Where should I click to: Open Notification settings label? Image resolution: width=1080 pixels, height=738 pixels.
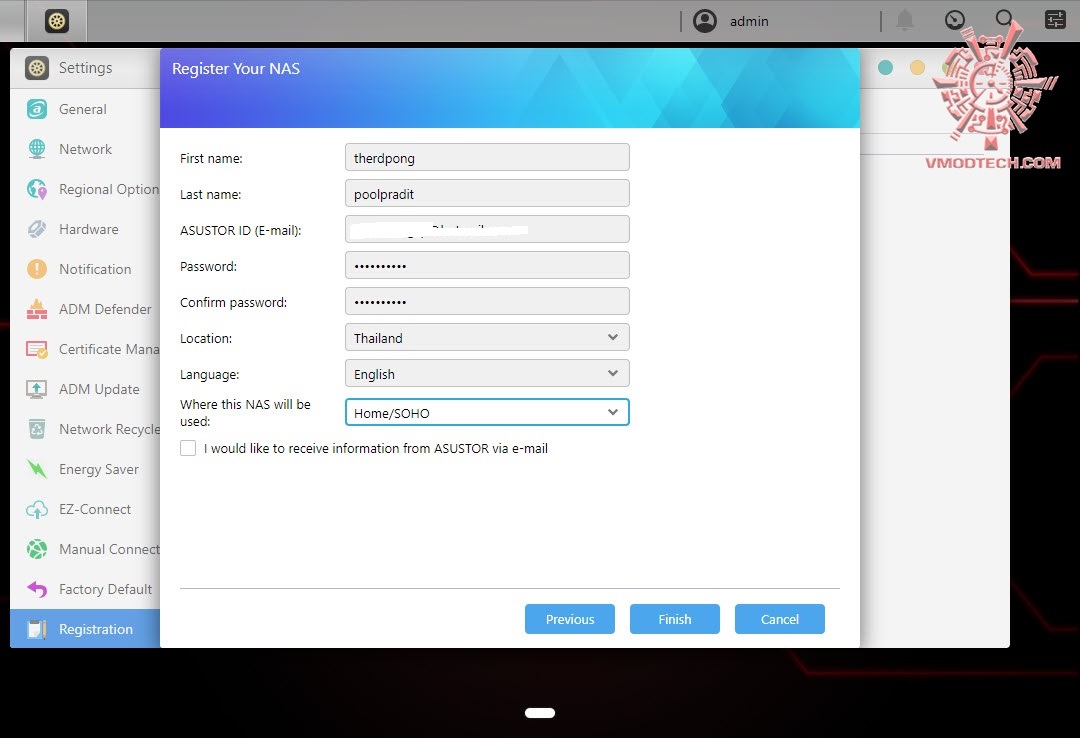pos(95,269)
